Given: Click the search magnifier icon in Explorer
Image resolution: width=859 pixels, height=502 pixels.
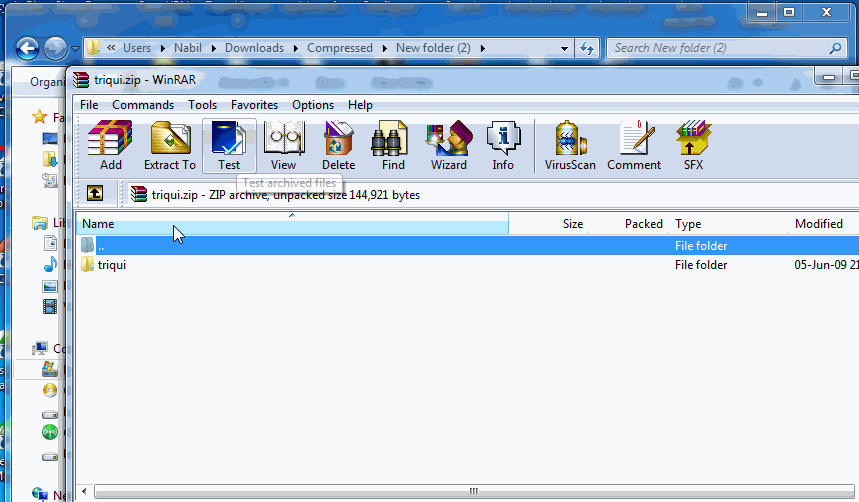Looking at the screenshot, I should pos(835,48).
